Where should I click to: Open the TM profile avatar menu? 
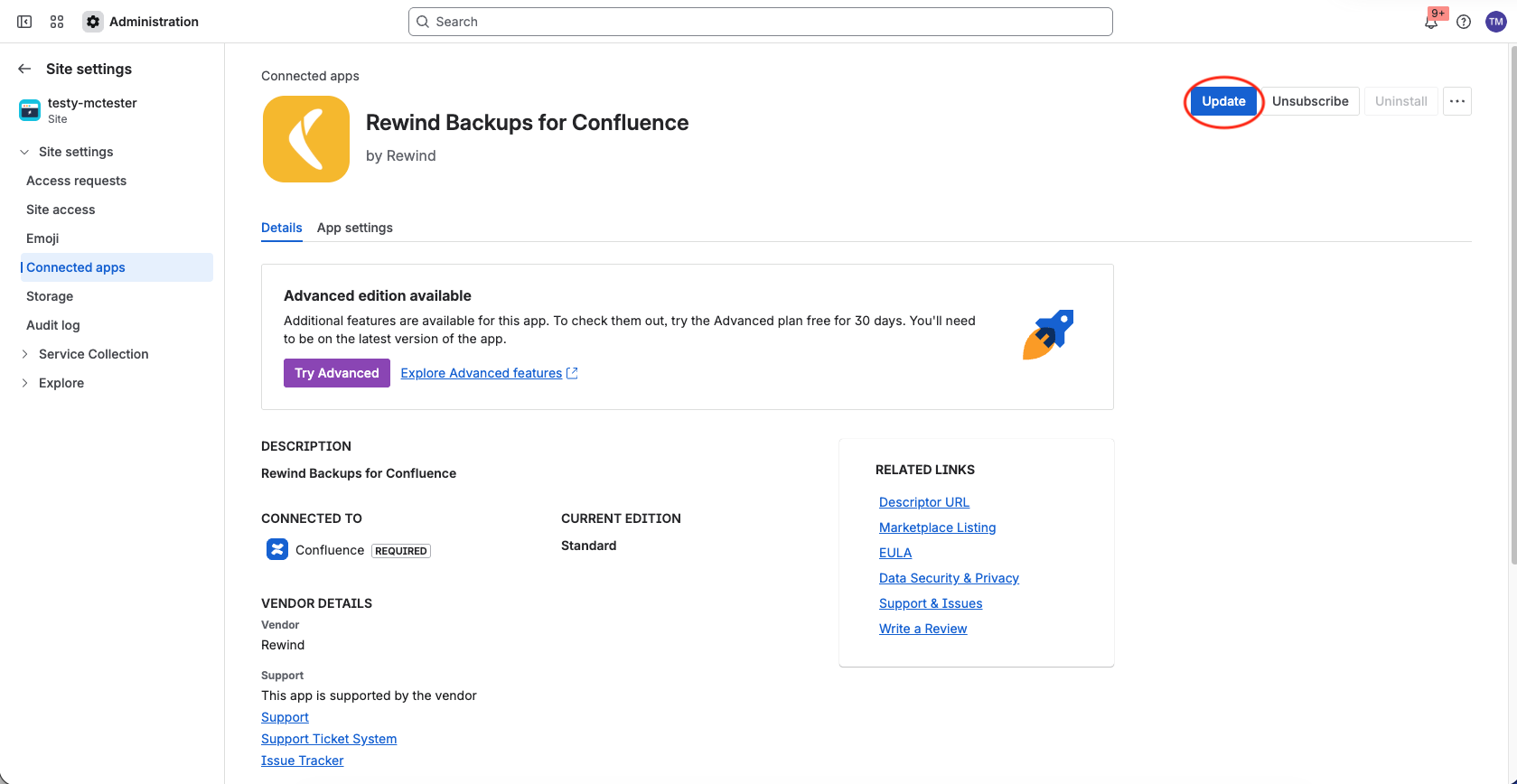(1496, 22)
